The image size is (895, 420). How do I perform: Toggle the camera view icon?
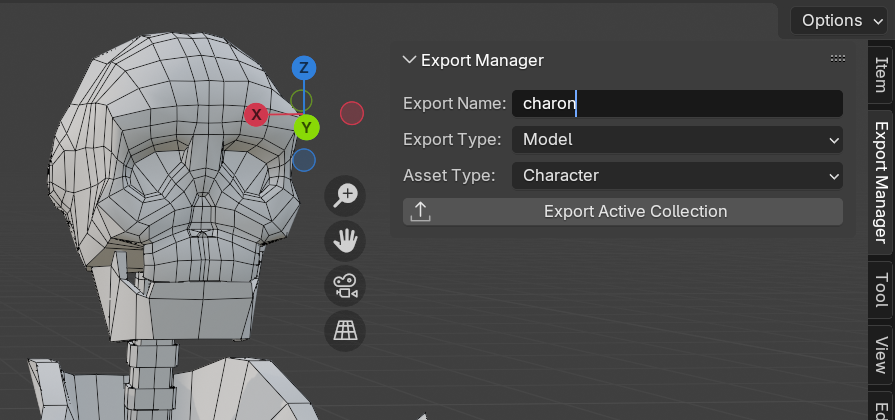point(345,286)
